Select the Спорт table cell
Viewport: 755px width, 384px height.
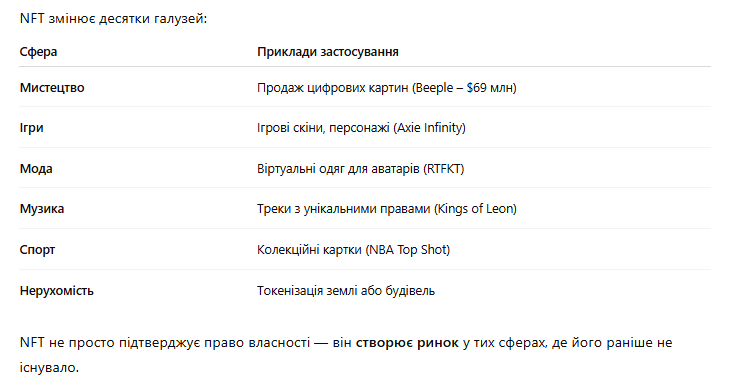point(37,250)
